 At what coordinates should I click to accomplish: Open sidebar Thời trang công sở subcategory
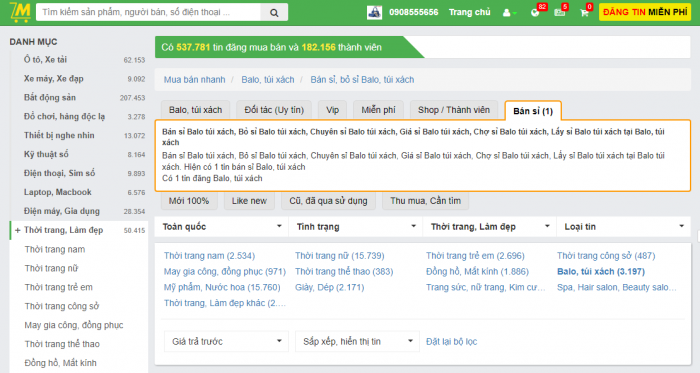tap(62, 306)
